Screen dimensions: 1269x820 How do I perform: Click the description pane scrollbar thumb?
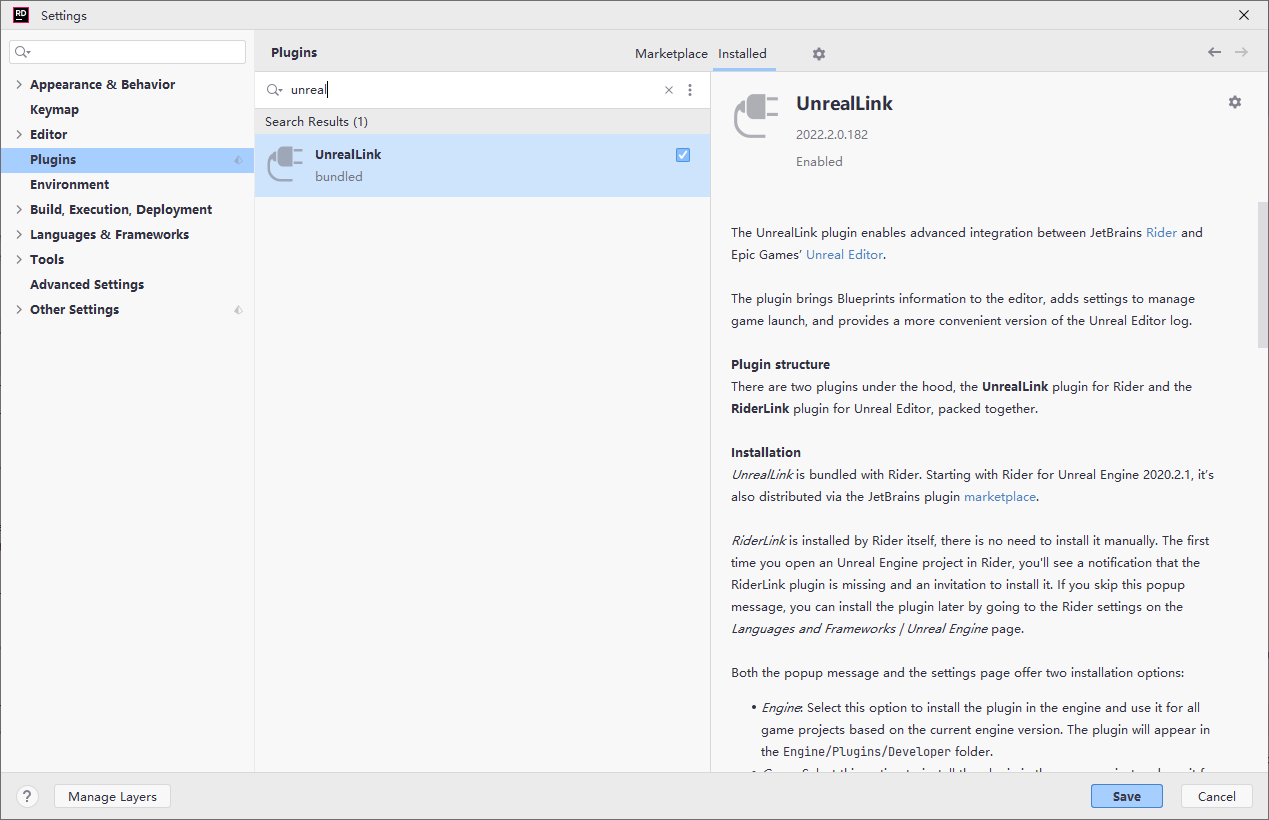[x=1263, y=275]
